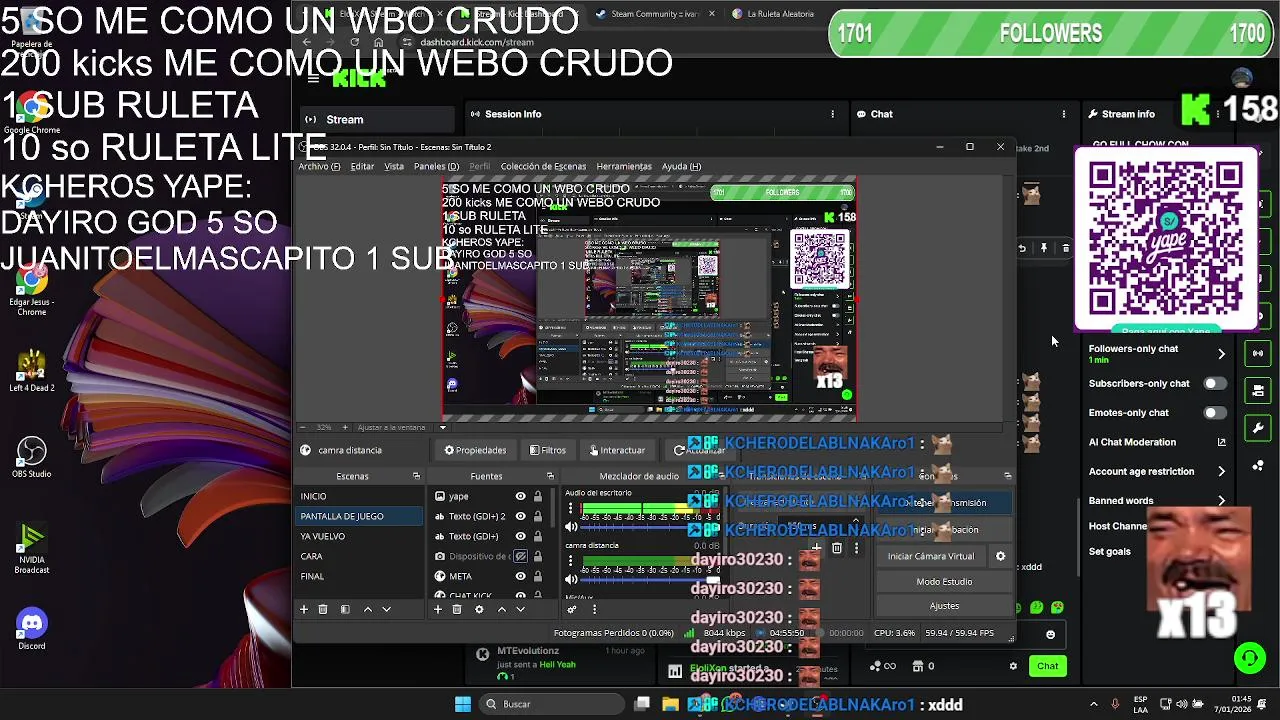Hide the META source
Viewport: 1280px width, 720px height.
pos(520,576)
